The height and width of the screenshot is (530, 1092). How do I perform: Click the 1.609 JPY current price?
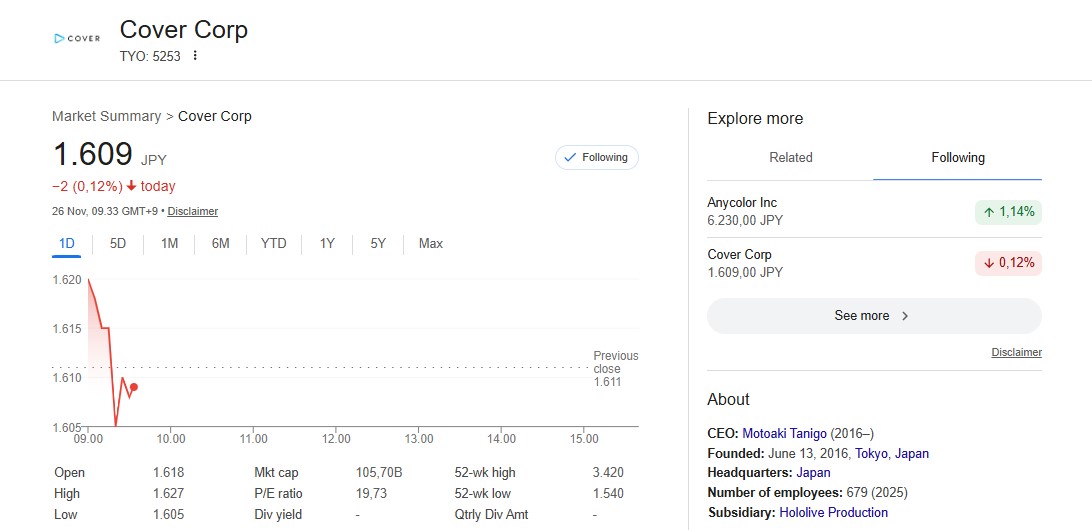pos(109,155)
